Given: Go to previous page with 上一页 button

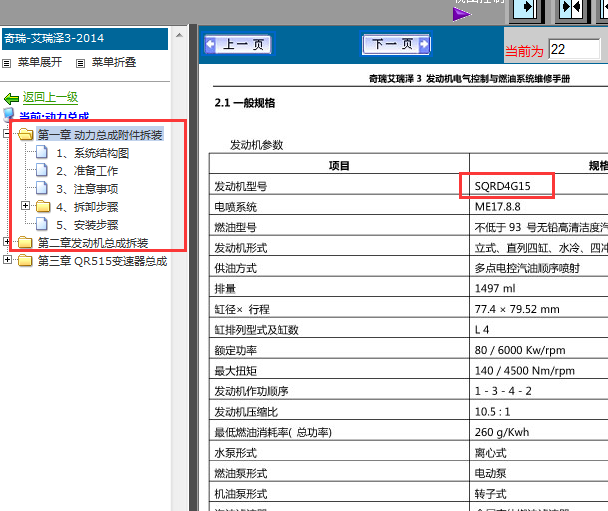Looking at the screenshot, I should tap(238, 44).
